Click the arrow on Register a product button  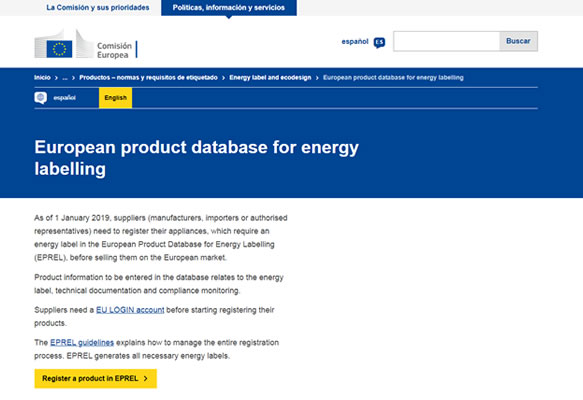pos(146,378)
